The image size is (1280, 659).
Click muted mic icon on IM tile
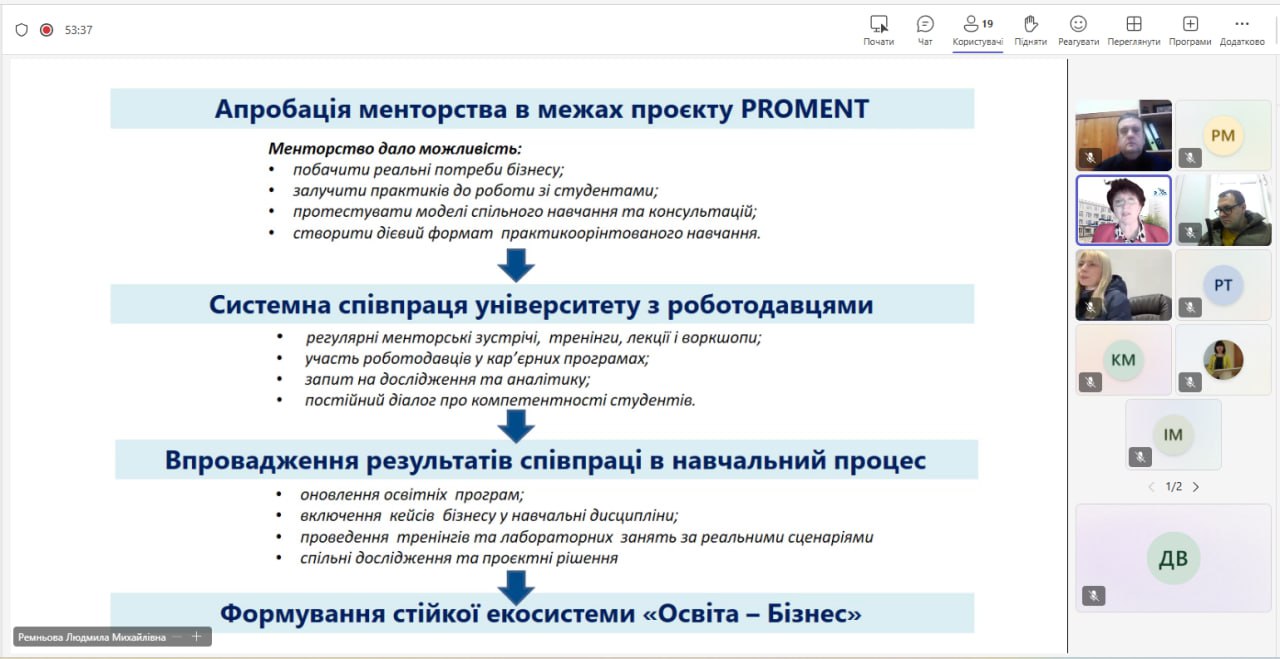tap(1140, 457)
